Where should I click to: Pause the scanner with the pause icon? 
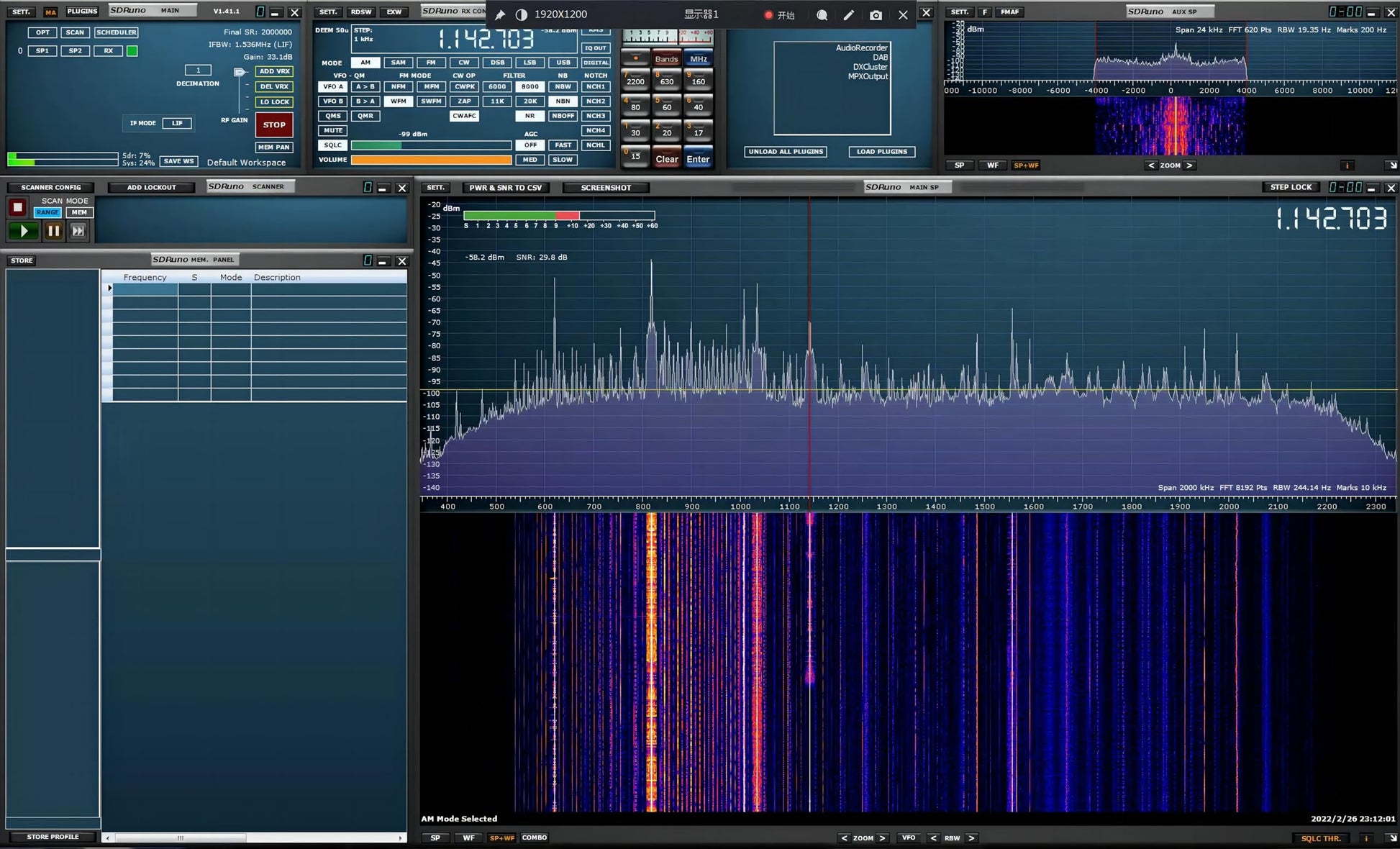point(53,231)
